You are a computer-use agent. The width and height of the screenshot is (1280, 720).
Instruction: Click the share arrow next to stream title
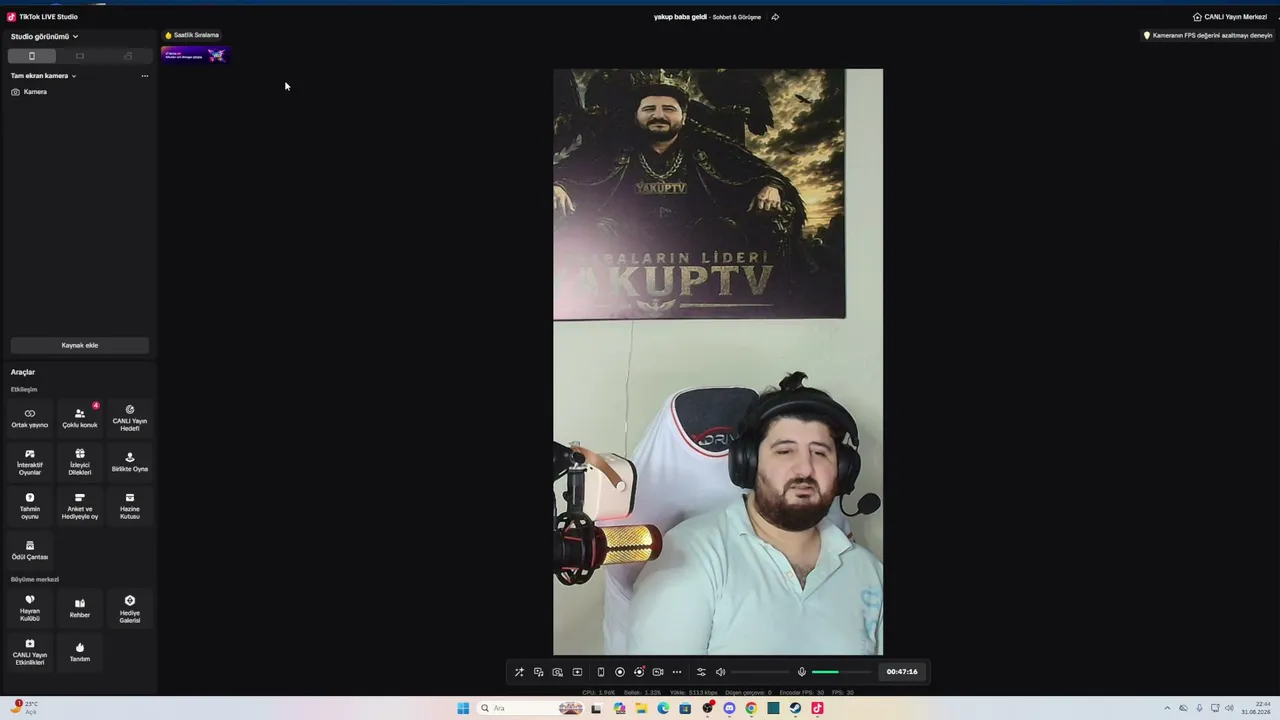(775, 17)
